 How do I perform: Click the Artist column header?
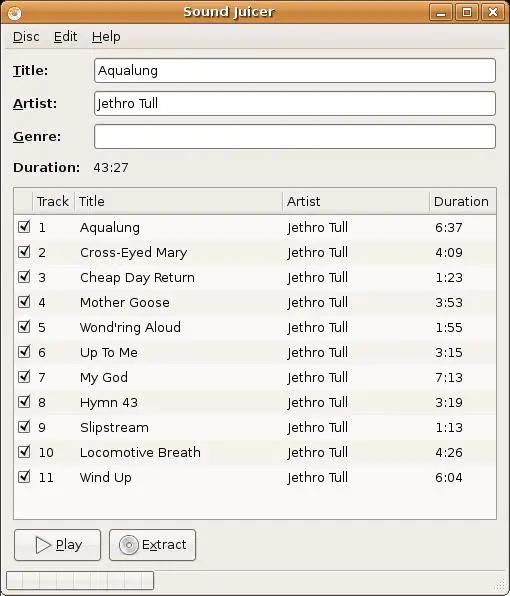356,201
